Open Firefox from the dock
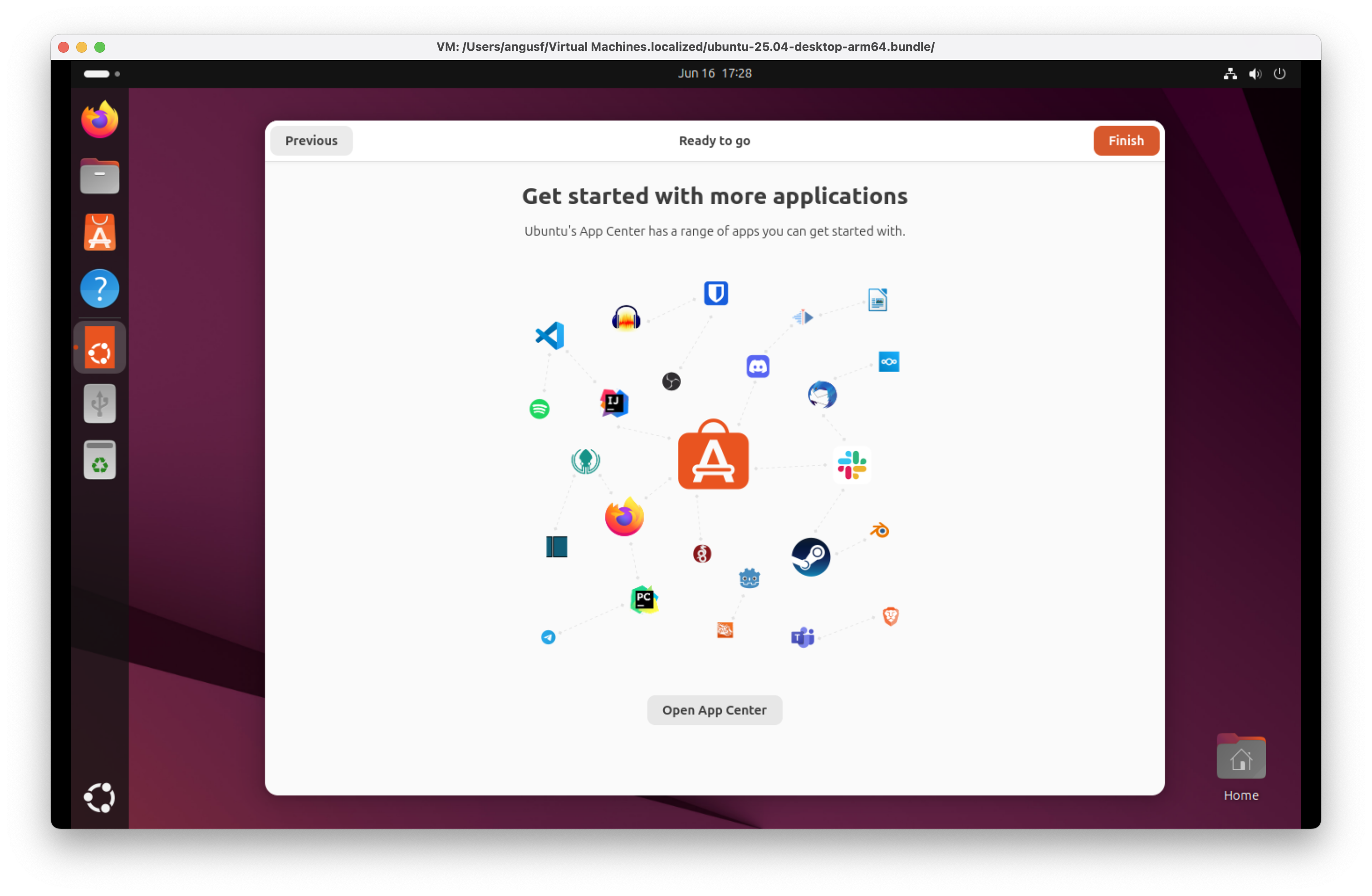This screenshot has height=896, width=1372. pos(99,119)
